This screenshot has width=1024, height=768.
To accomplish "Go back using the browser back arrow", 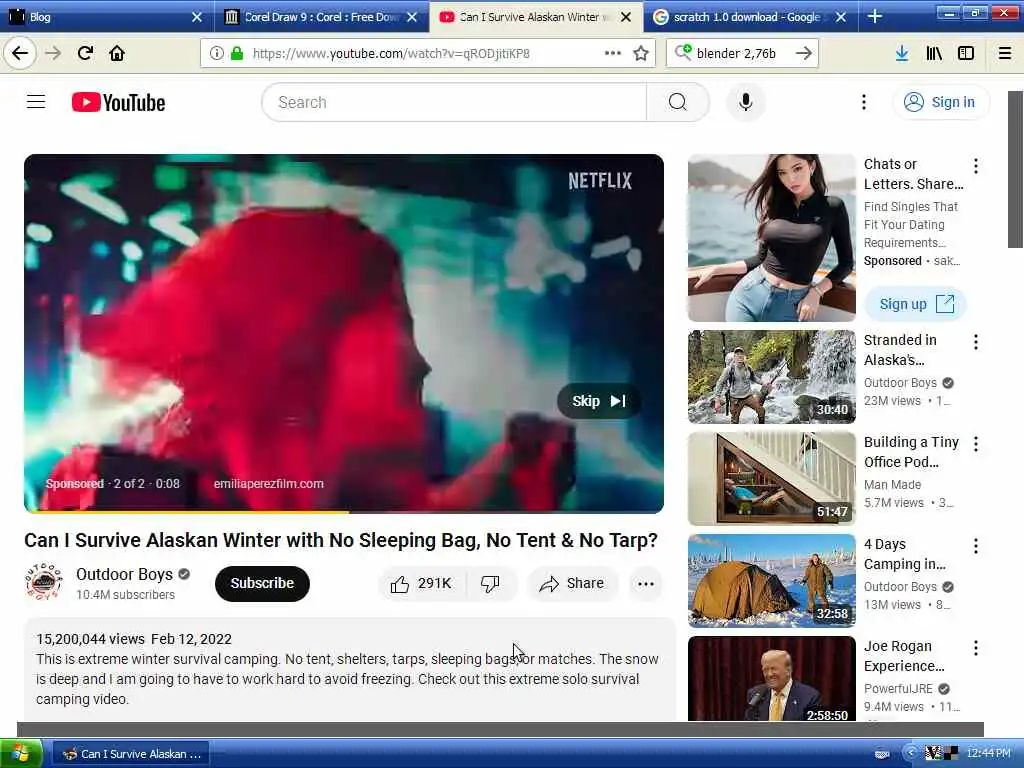I will (x=20, y=53).
